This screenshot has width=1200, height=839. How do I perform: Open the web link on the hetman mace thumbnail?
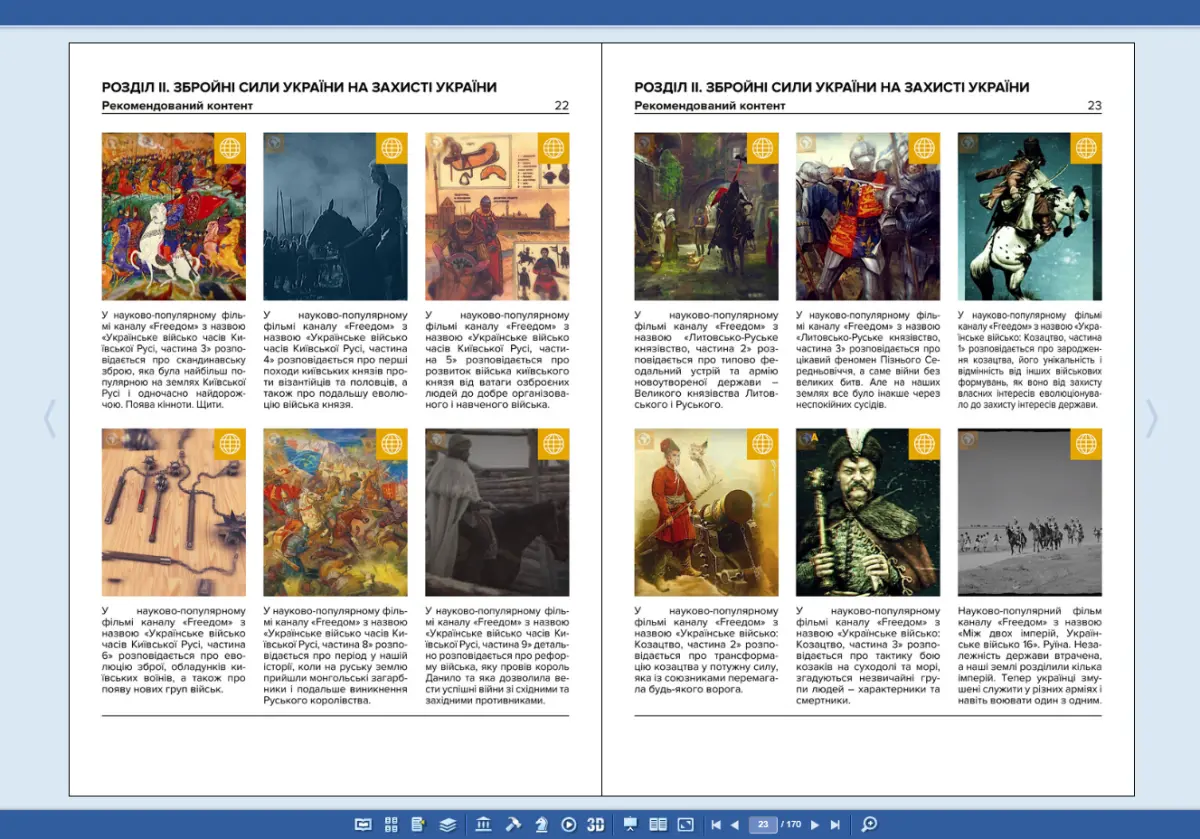(924, 444)
